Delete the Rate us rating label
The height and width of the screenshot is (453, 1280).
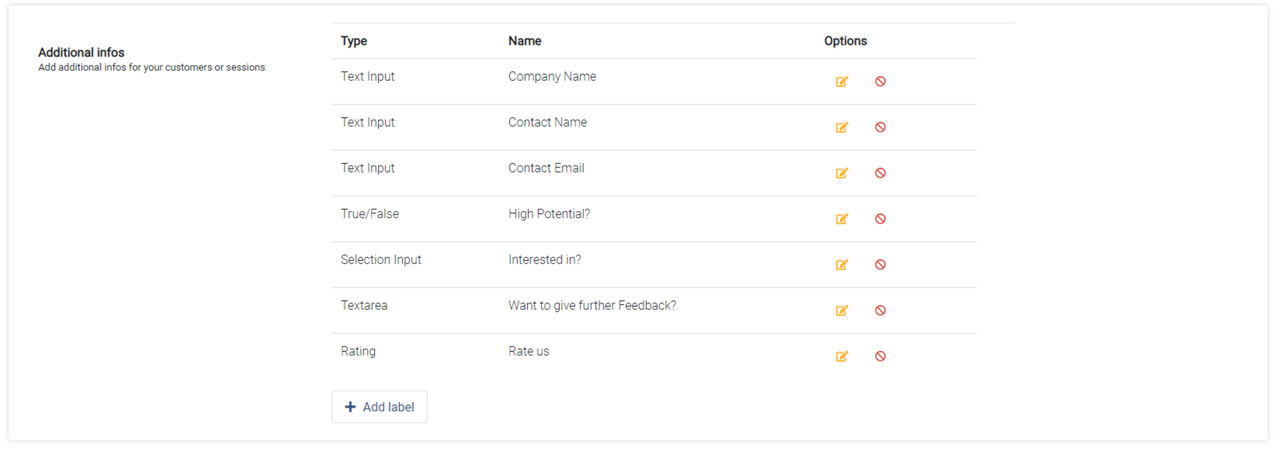pos(880,357)
